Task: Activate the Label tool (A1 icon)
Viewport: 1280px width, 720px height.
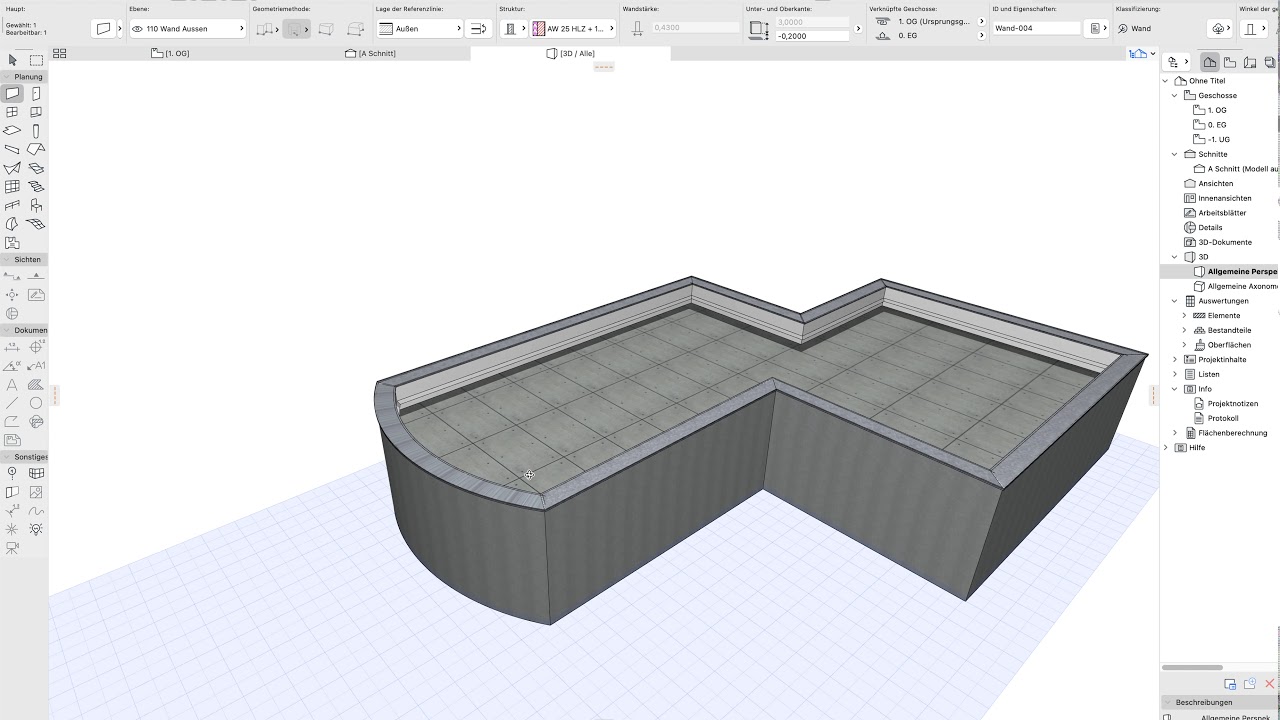Action: coord(36,366)
